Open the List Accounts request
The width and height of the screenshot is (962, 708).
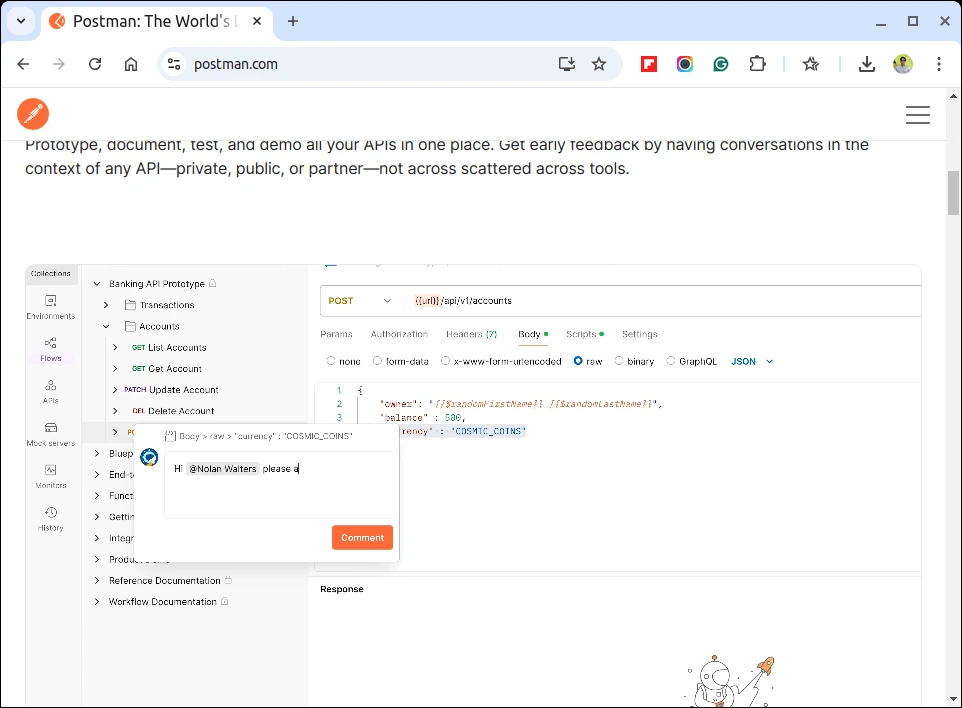[169, 347]
